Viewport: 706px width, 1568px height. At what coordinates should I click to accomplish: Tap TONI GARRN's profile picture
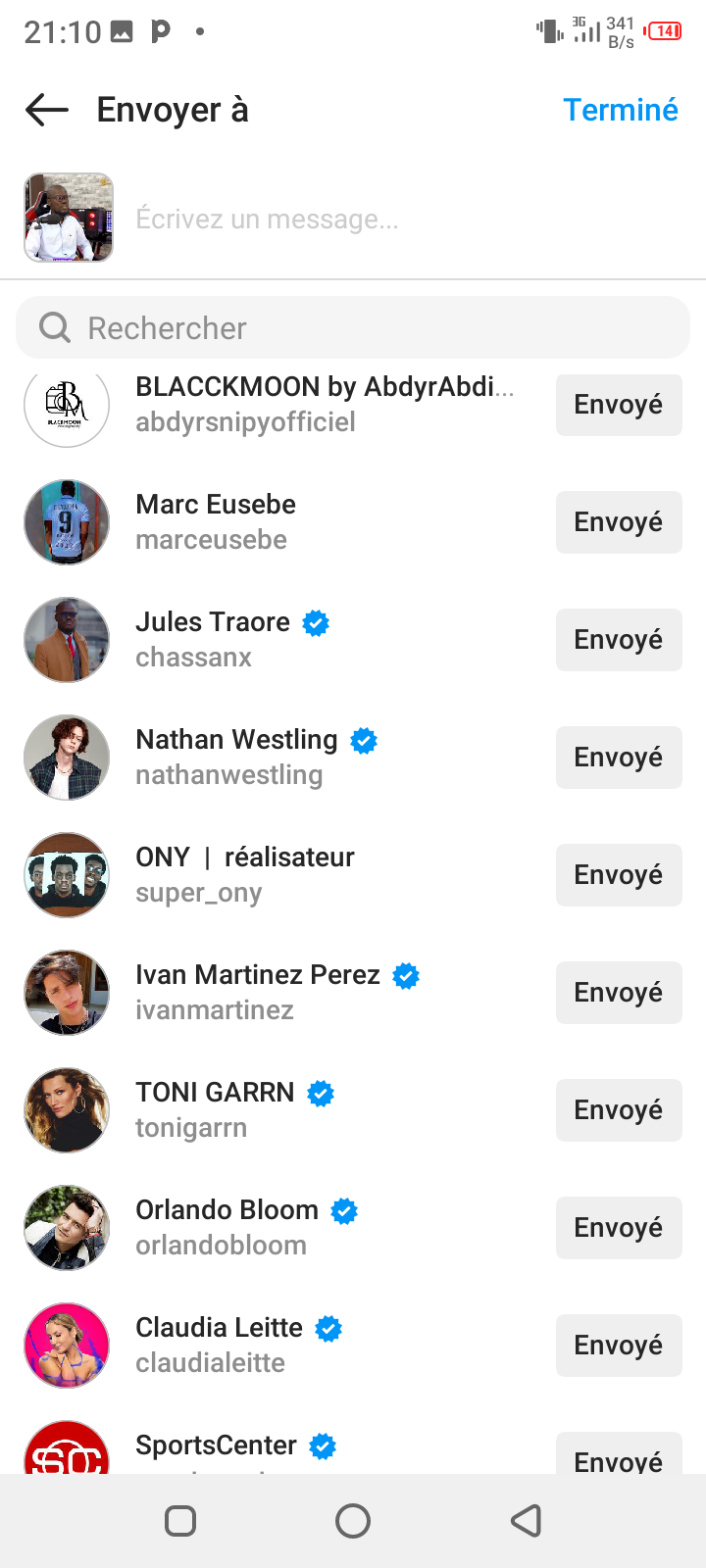coord(67,1110)
